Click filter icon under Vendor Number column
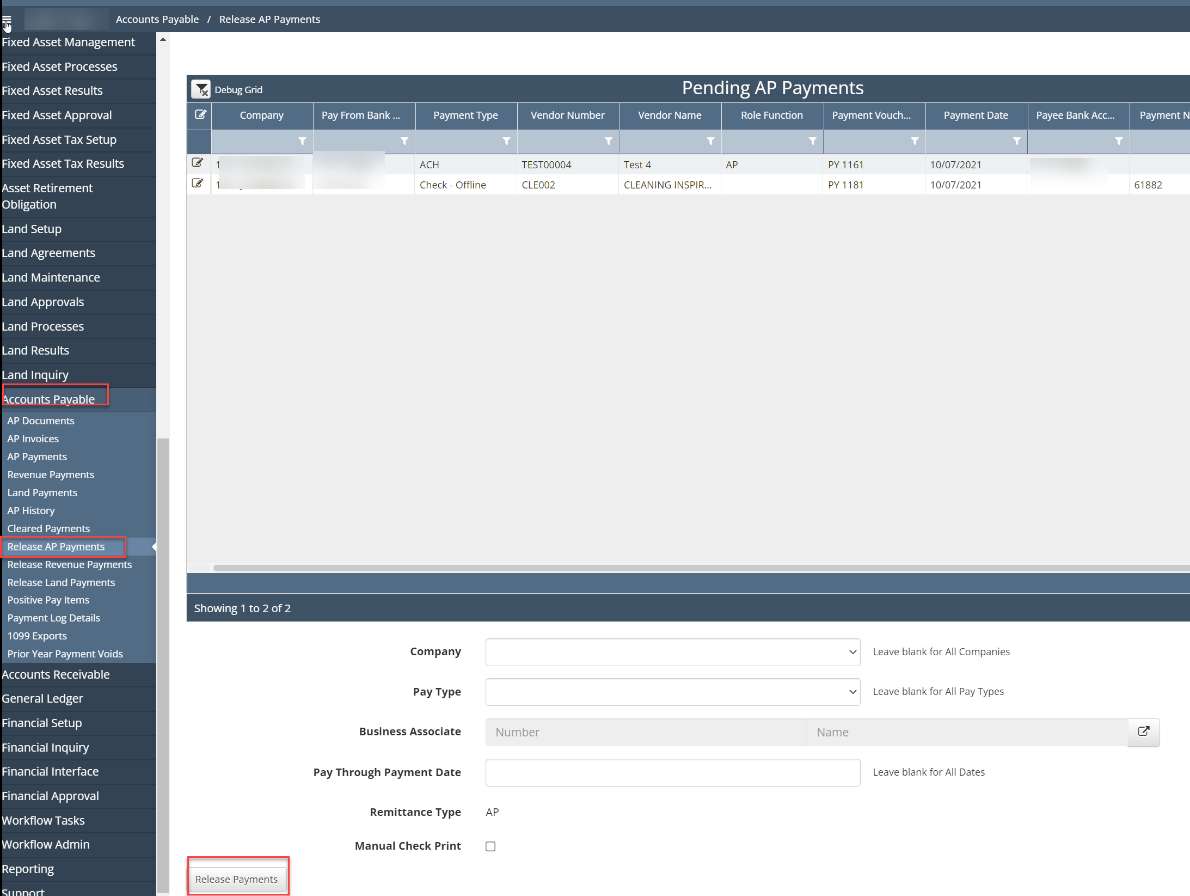Screen dimensions: 1190x896 (608, 142)
